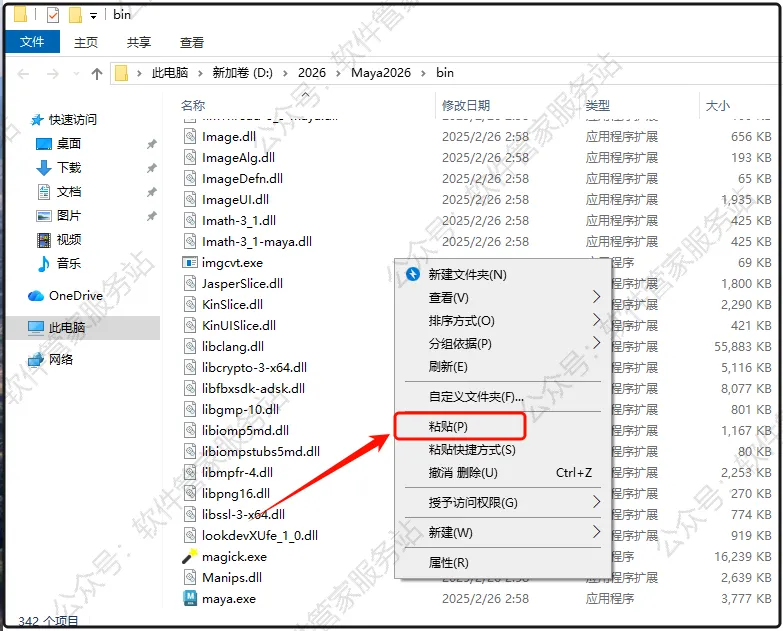The image size is (783, 631).
Task: Select the file ImageDefn.dll
Action: click(242, 179)
